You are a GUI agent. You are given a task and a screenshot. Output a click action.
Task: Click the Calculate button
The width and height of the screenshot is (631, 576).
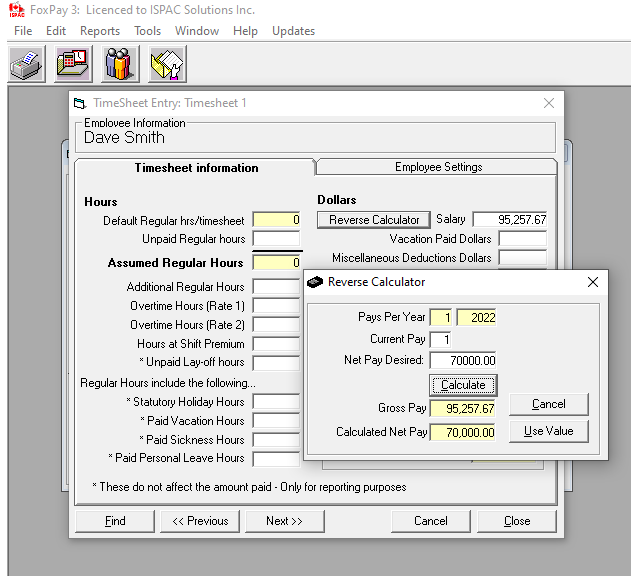(x=463, y=385)
